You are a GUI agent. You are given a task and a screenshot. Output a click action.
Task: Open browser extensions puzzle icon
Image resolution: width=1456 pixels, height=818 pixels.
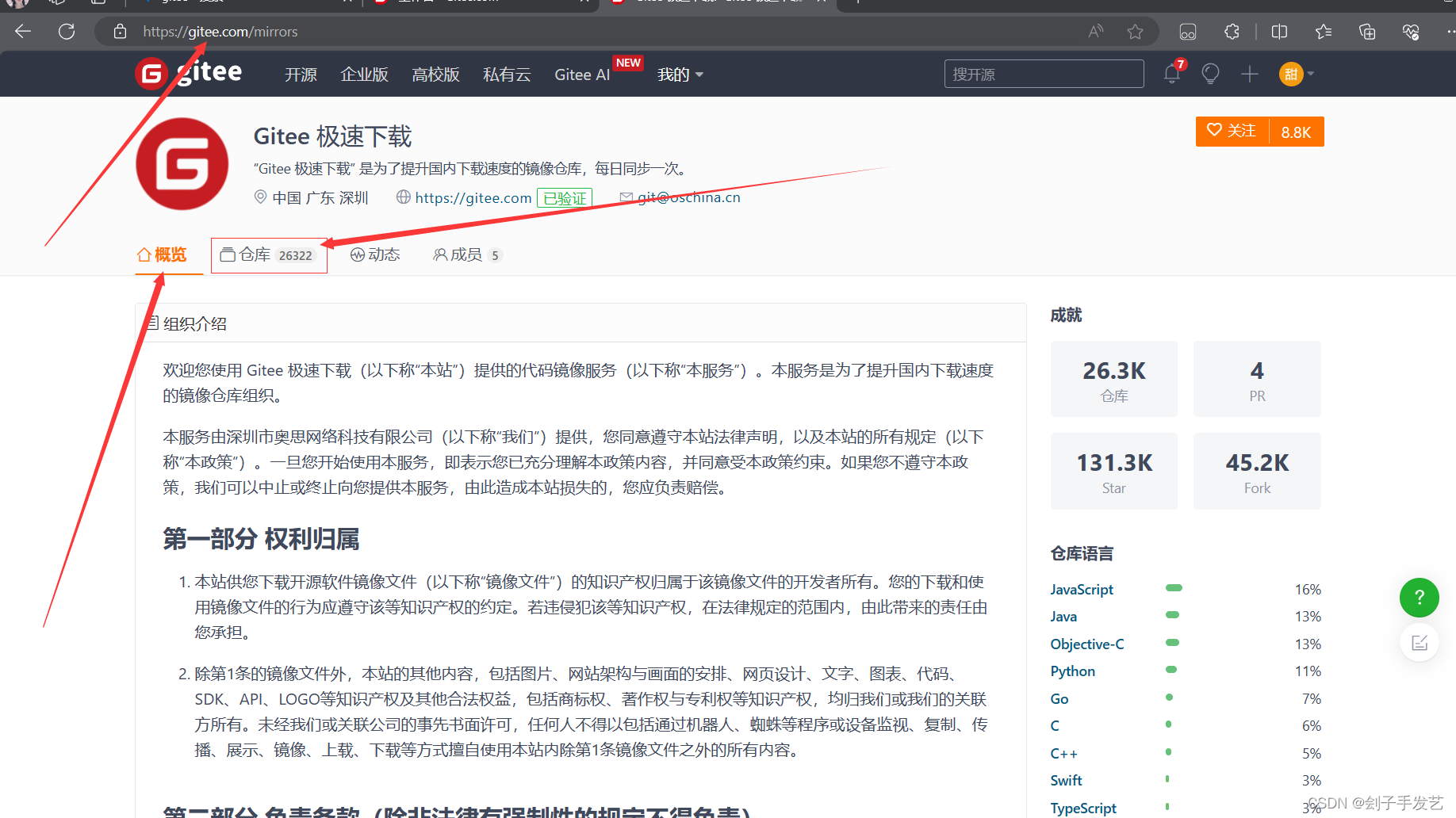point(1232,32)
